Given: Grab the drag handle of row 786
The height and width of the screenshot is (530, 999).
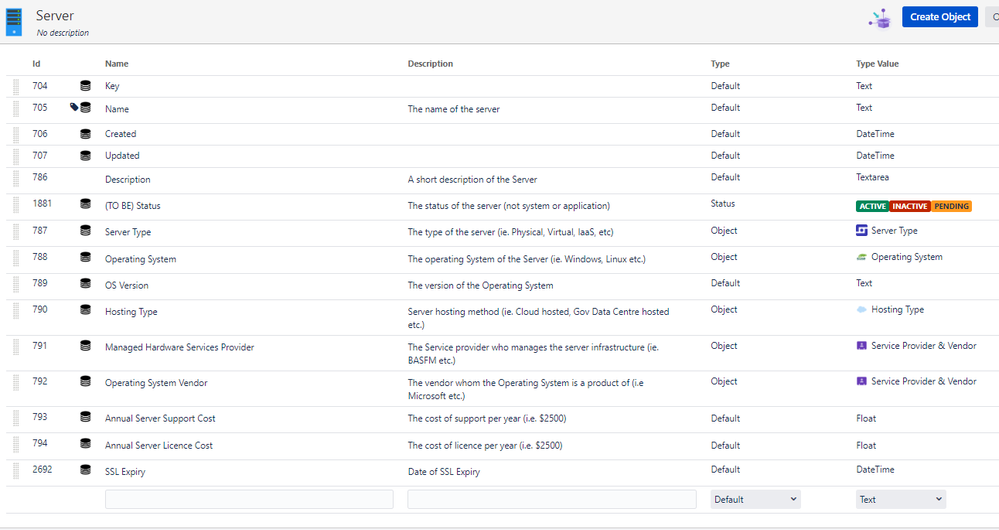Looking at the screenshot, I should [x=16, y=178].
